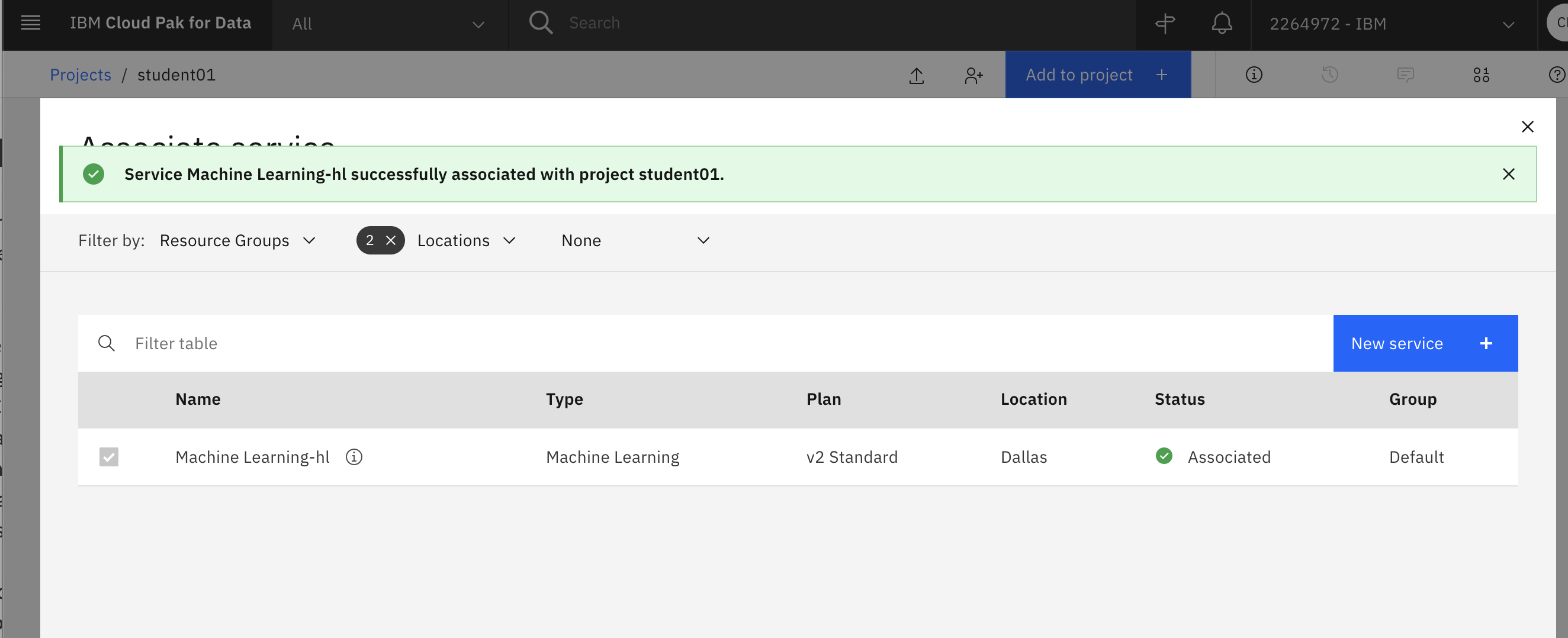Sort by the Location column header

point(1033,399)
